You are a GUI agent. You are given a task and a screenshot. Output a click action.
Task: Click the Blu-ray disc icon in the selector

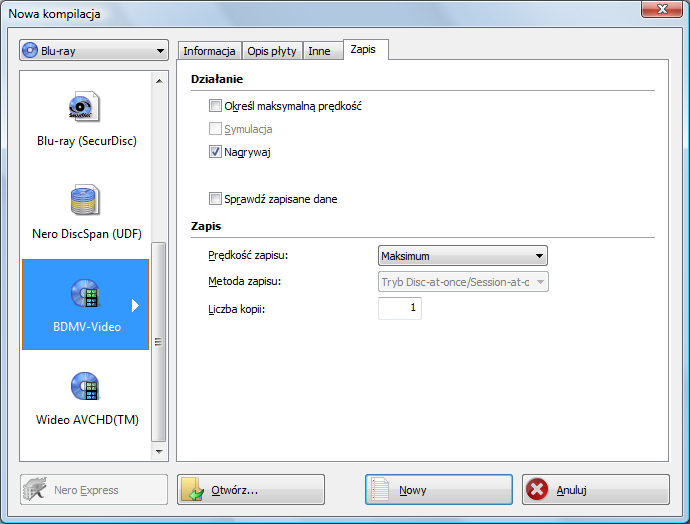click(30, 50)
